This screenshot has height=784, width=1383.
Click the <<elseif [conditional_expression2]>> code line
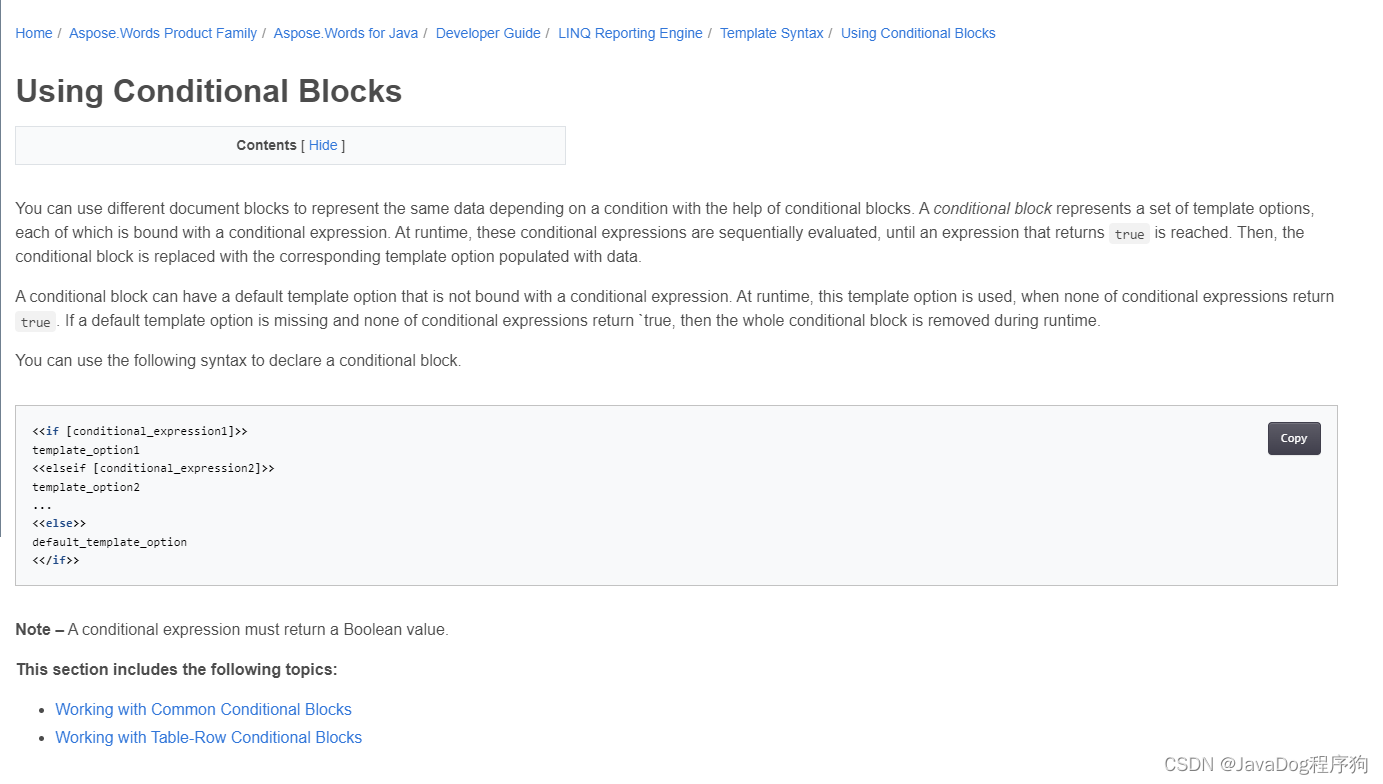pos(153,468)
